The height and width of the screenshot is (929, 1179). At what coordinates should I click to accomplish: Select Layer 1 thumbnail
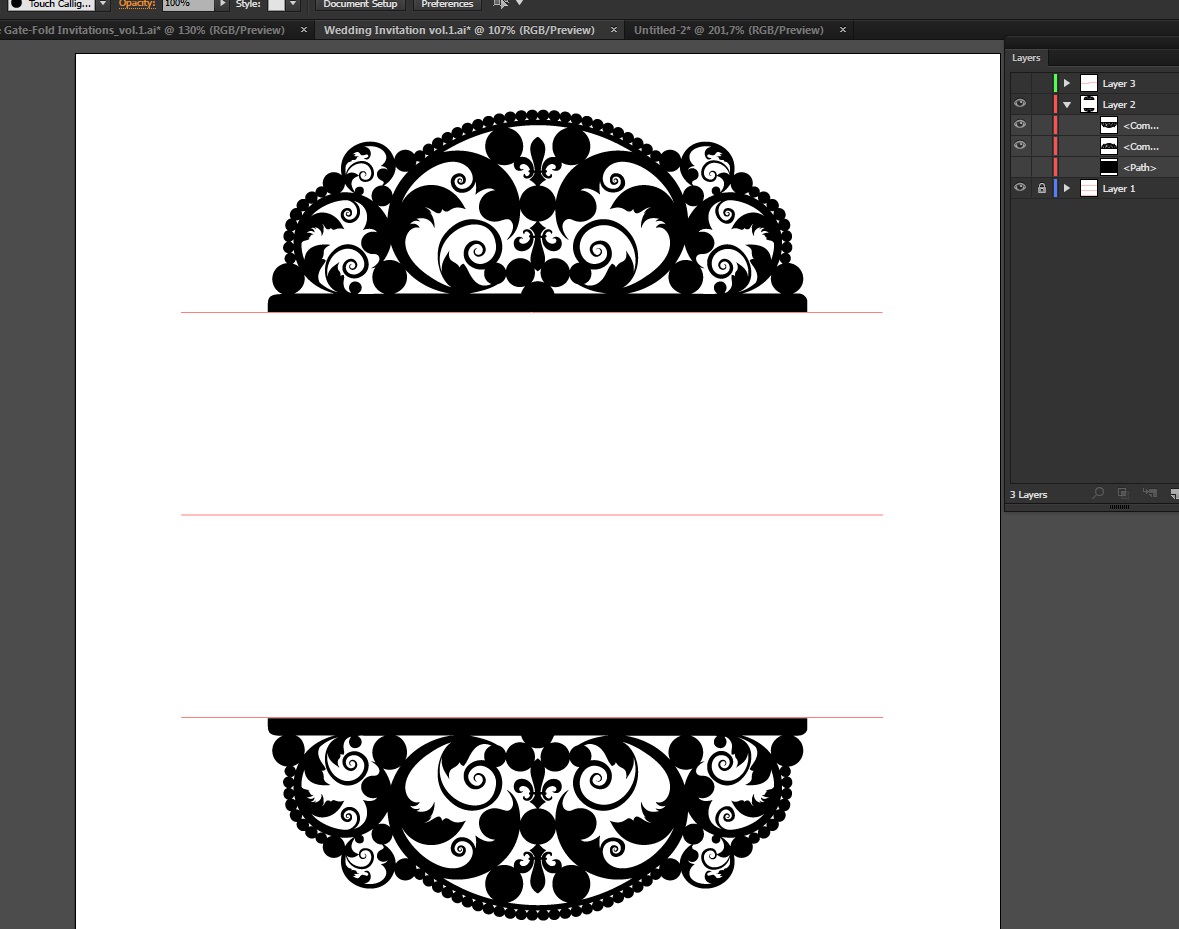tap(1089, 188)
